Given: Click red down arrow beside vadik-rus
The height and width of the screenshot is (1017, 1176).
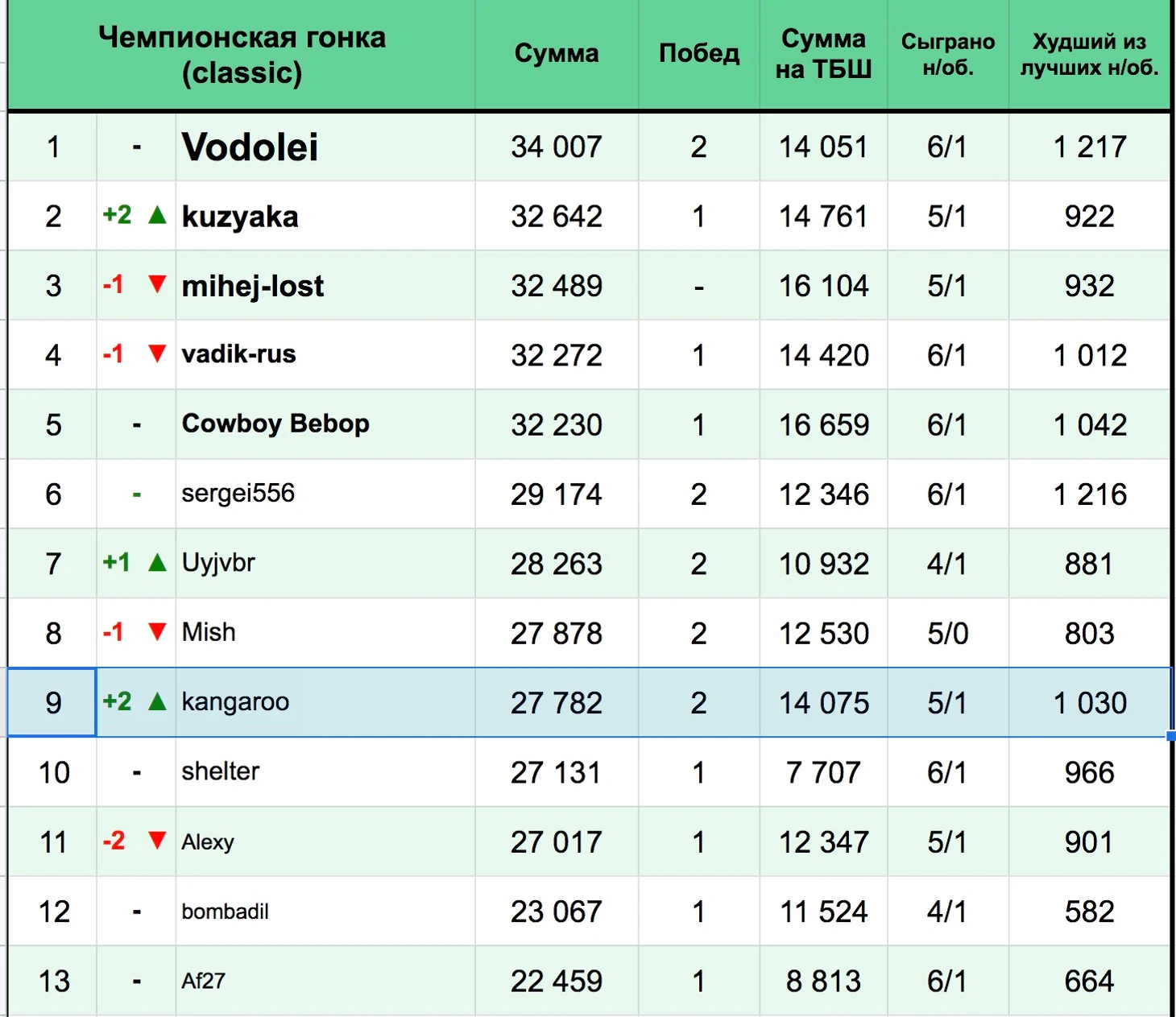Looking at the screenshot, I should tap(158, 353).
